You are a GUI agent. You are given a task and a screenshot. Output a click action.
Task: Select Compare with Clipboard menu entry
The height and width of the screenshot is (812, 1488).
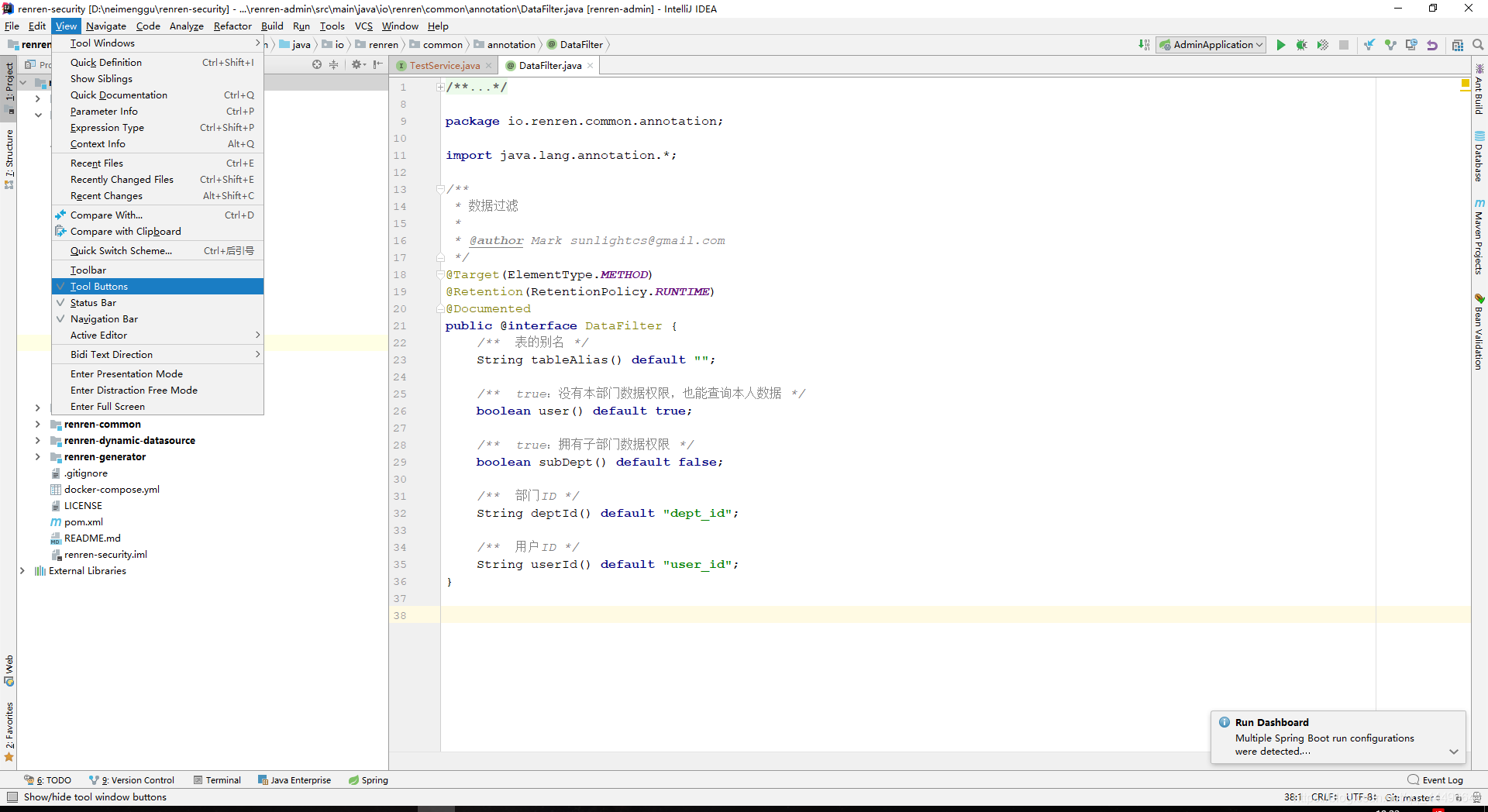[x=158, y=232]
